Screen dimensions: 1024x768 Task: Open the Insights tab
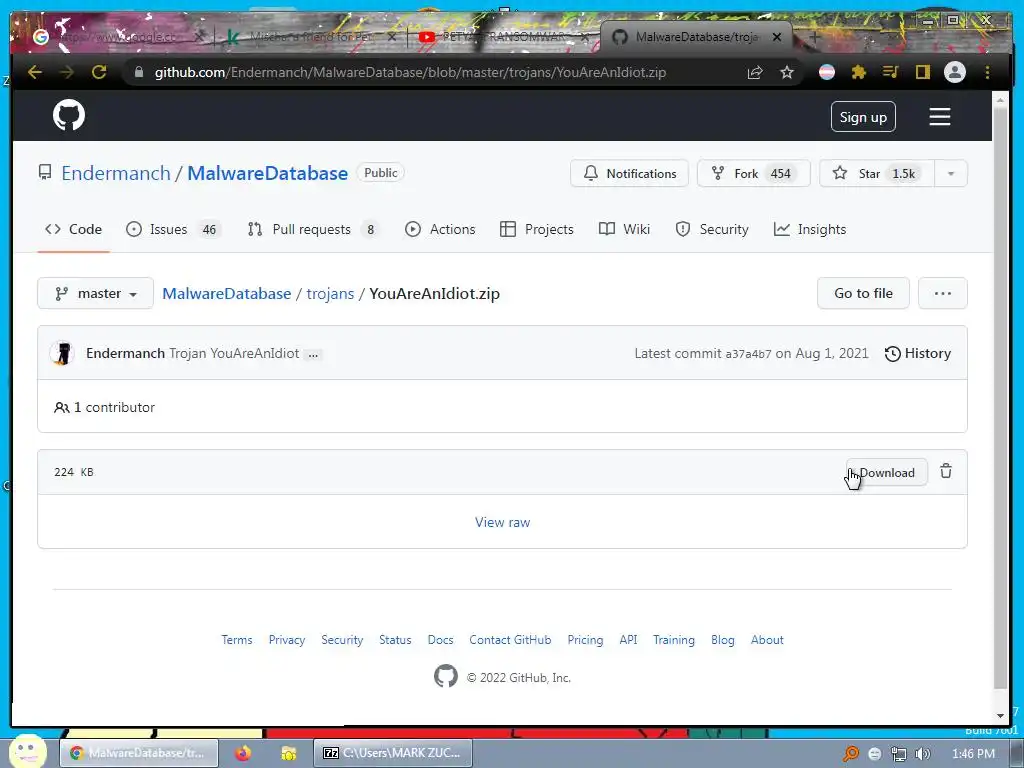coord(810,229)
